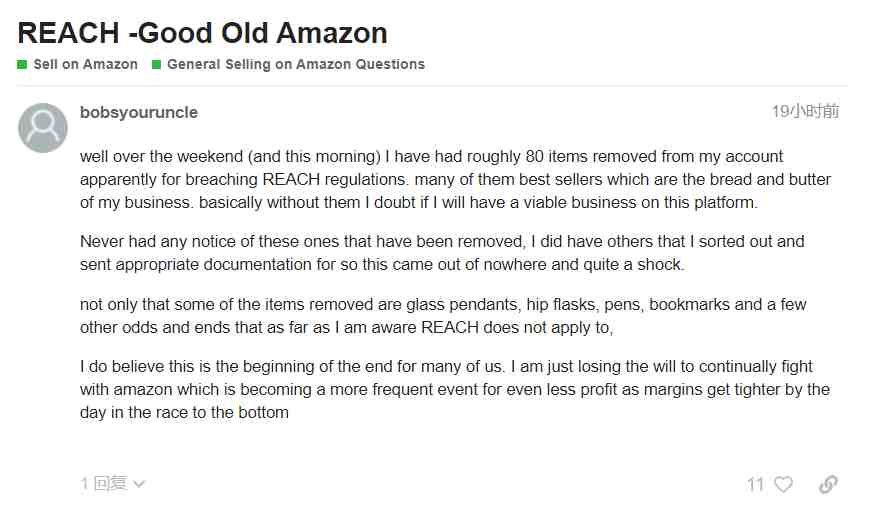Open the bobsyouruncle username link
886x525 pixels.
(139, 112)
